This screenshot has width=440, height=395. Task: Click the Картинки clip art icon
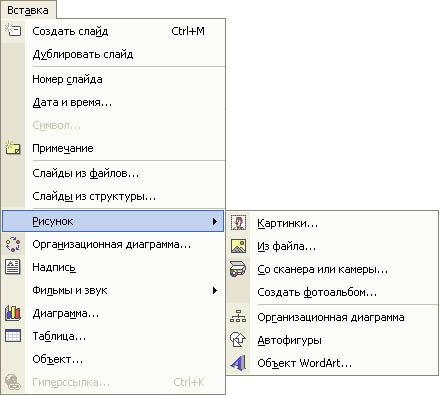(238, 222)
